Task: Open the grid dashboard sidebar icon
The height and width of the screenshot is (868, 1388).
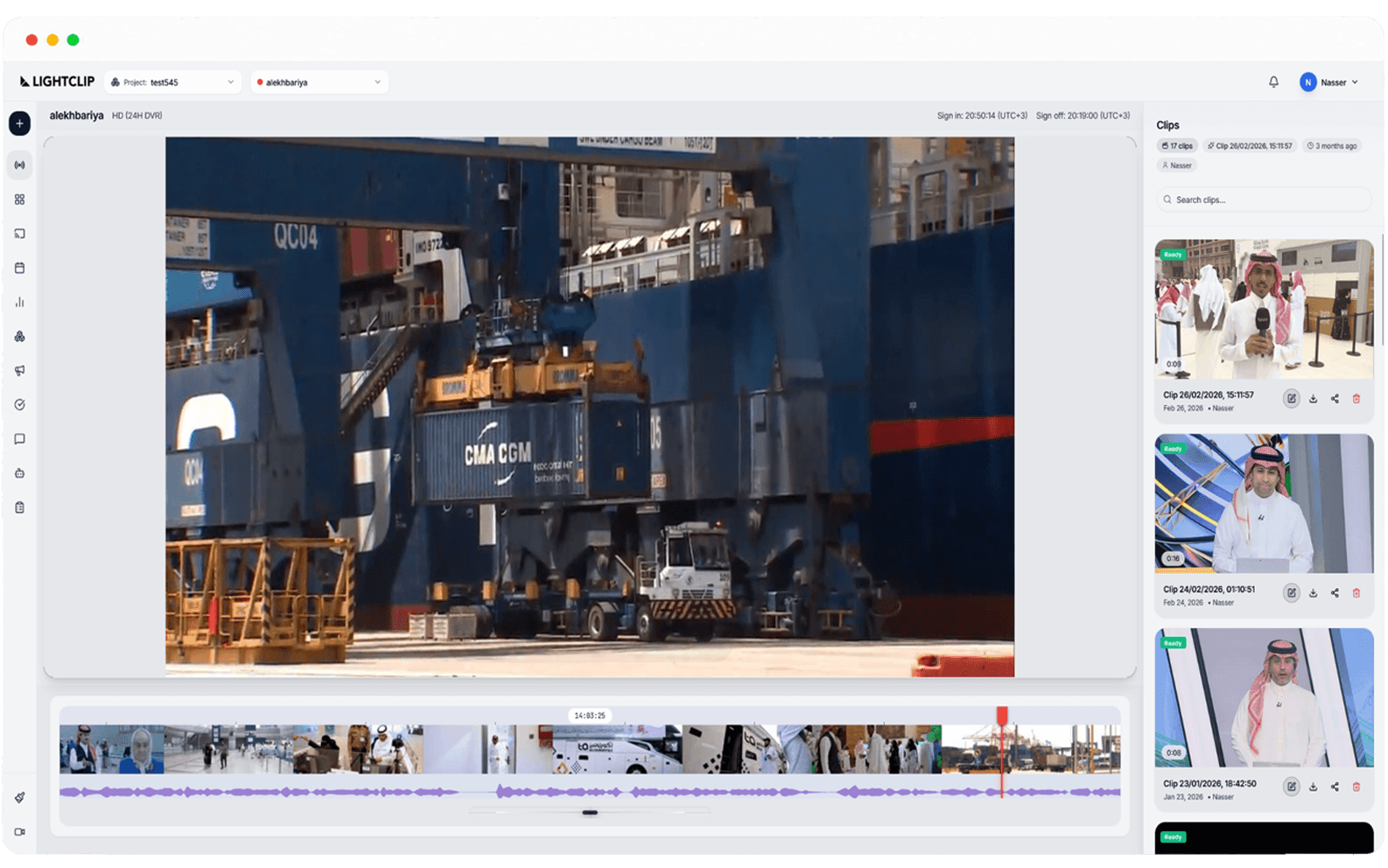Action: click(x=19, y=199)
